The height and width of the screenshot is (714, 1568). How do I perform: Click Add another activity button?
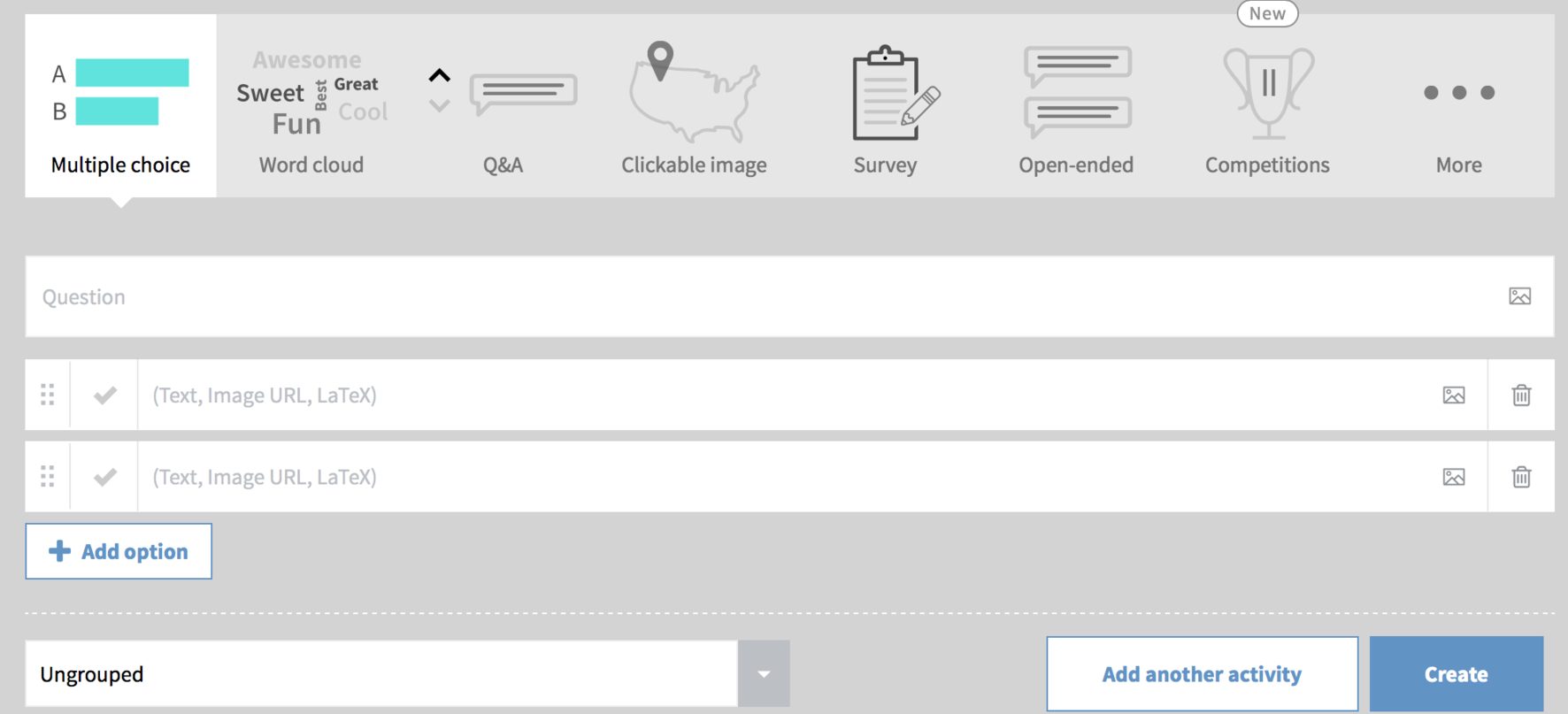tap(1203, 674)
